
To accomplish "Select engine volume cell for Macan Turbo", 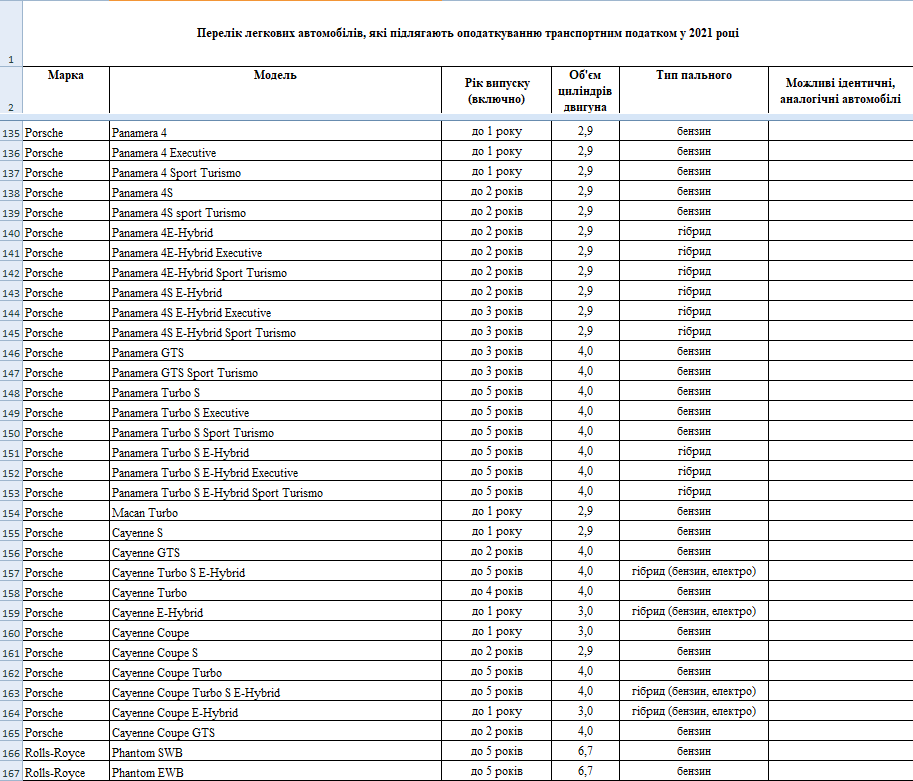I will pos(585,512).
